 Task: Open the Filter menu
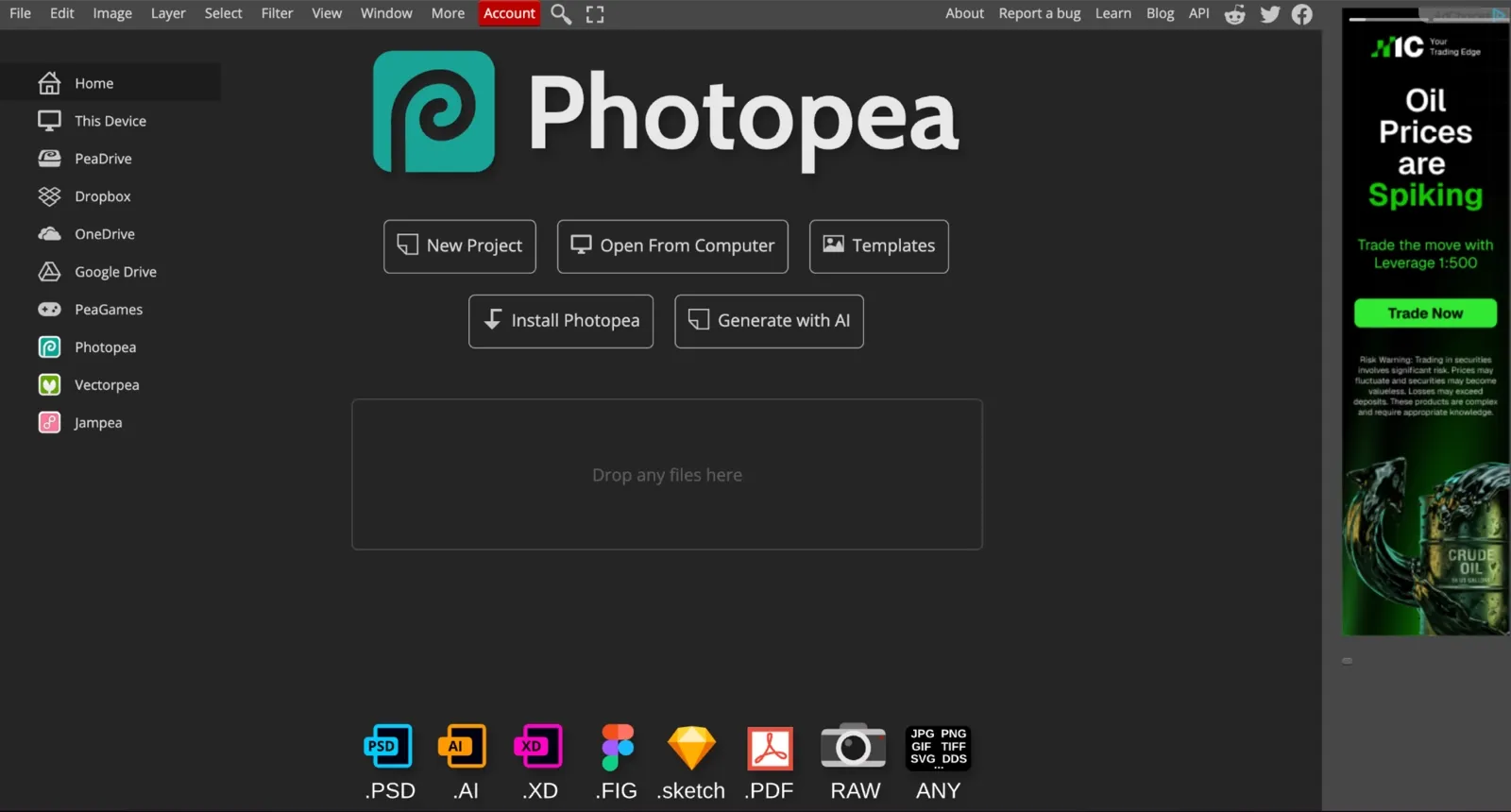(277, 13)
